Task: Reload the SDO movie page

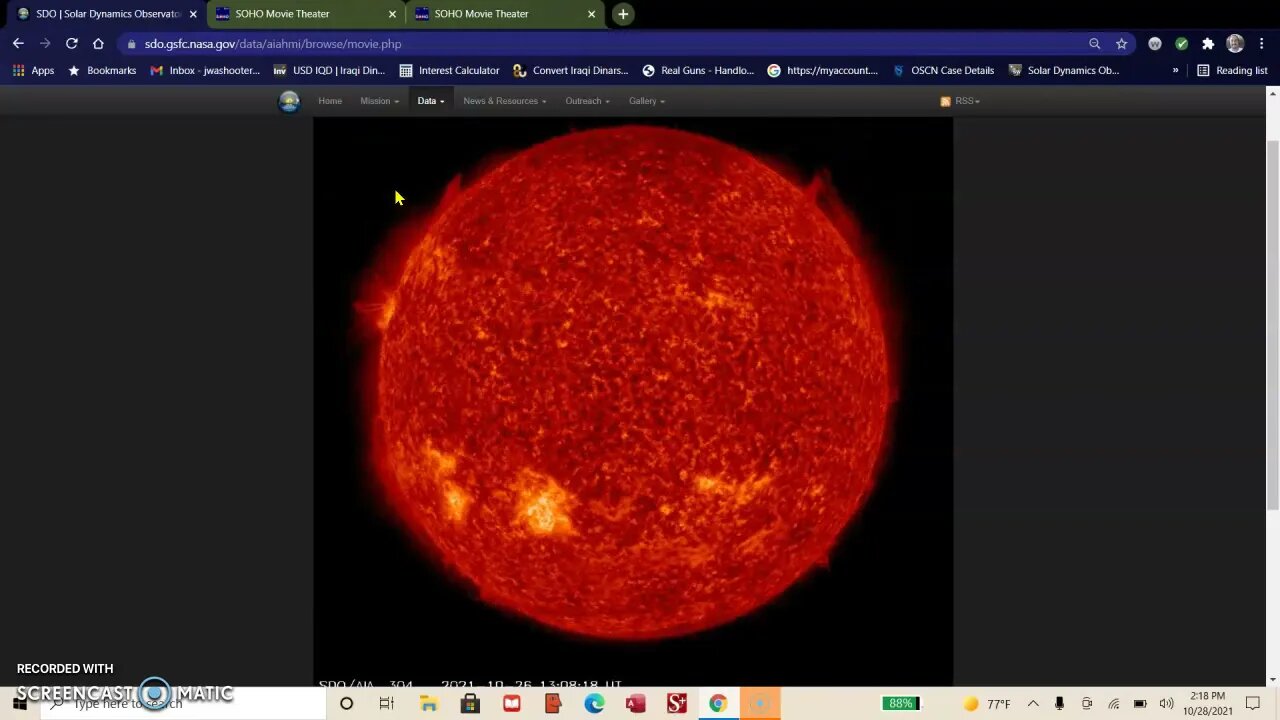Action: [72, 44]
